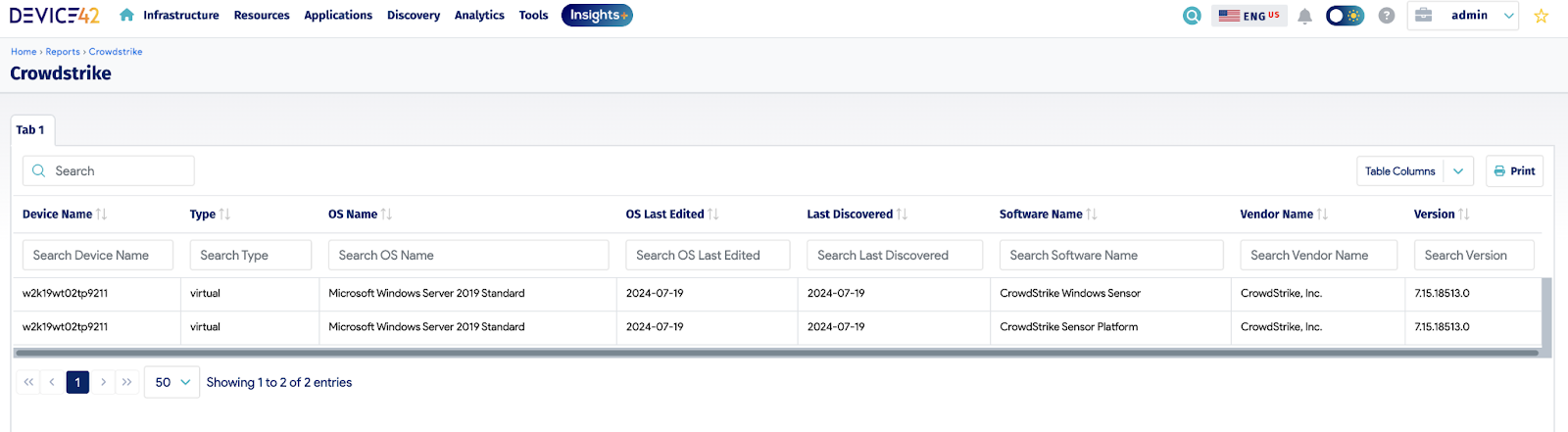Viewport: 1568px width, 432px height.
Task: Change the 50 entries per page selector
Action: pos(172,382)
